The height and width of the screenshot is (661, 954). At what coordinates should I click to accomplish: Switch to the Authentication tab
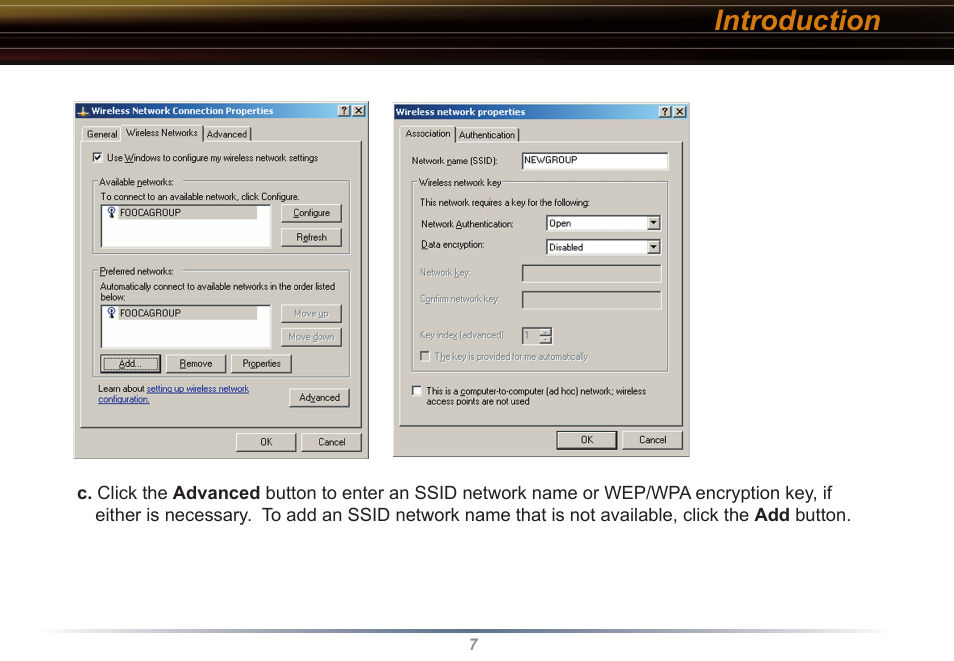[487, 135]
